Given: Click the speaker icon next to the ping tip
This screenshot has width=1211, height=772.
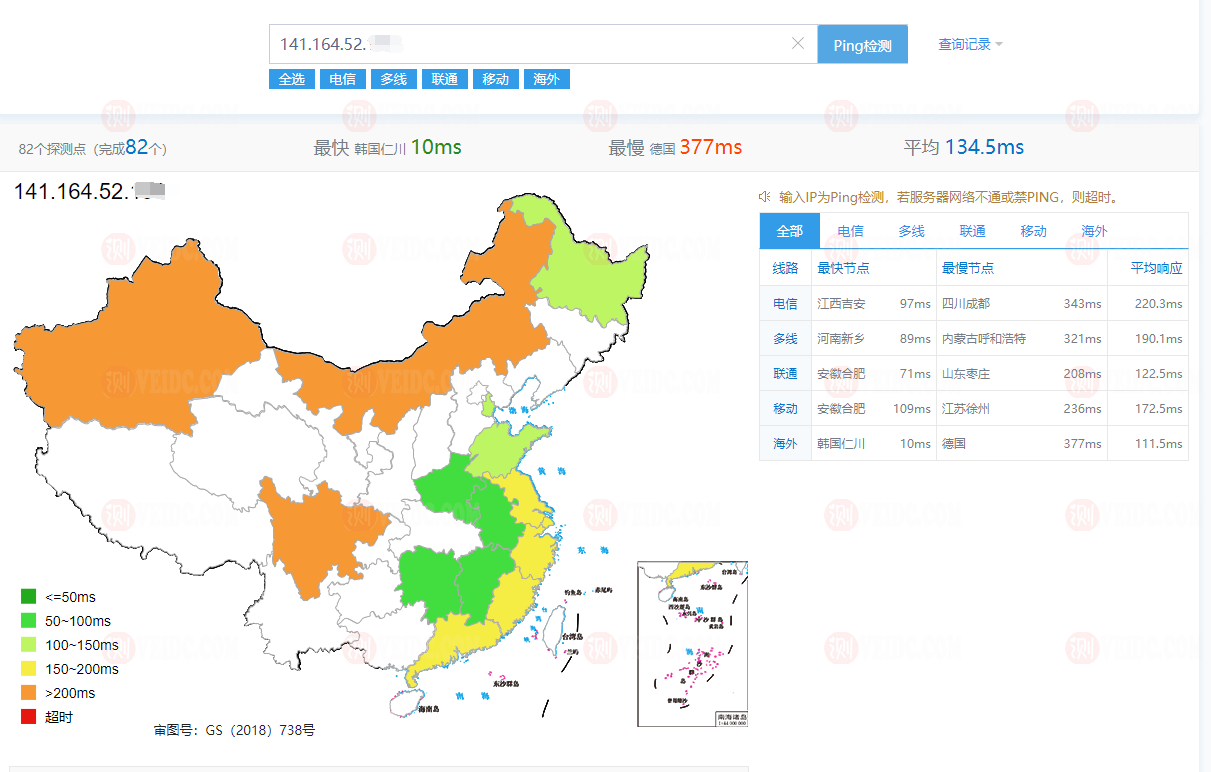Looking at the screenshot, I should pos(762,197).
